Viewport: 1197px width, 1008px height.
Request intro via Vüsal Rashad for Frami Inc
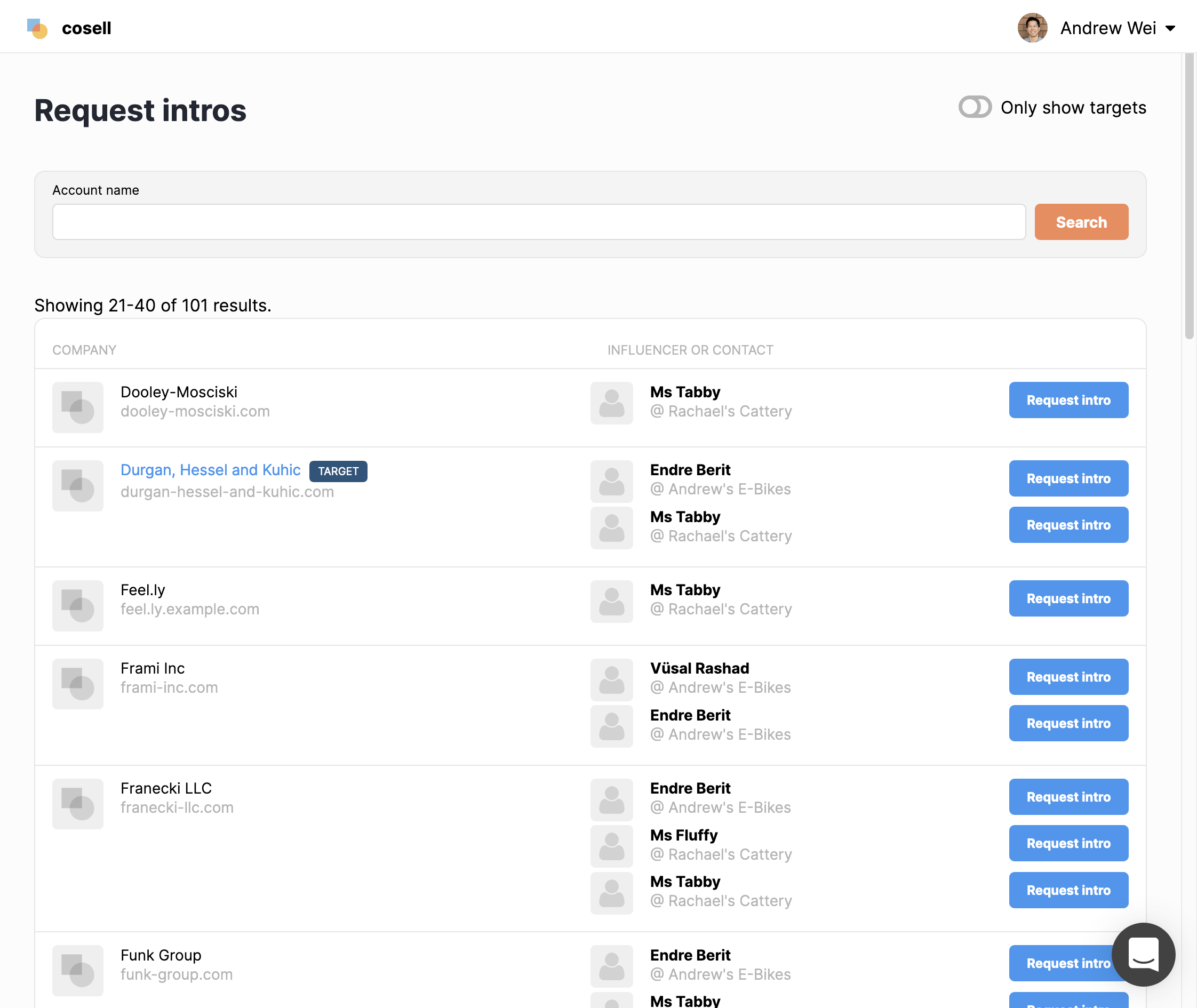click(x=1068, y=677)
